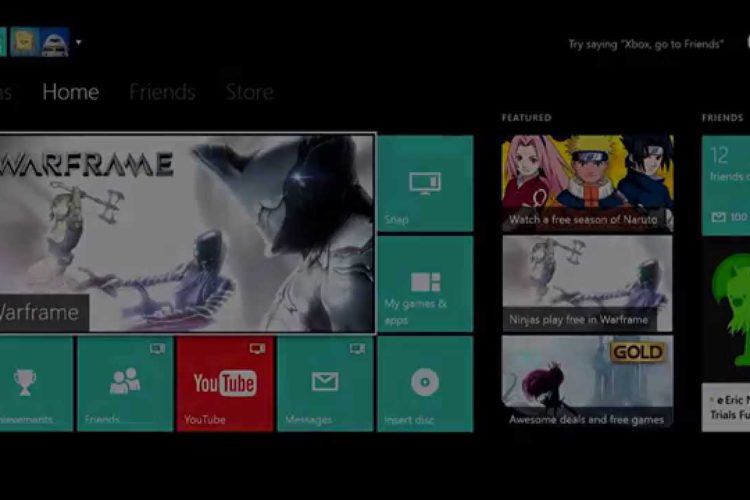
Task: Switch to the Home tab
Action: tap(70, 92)
